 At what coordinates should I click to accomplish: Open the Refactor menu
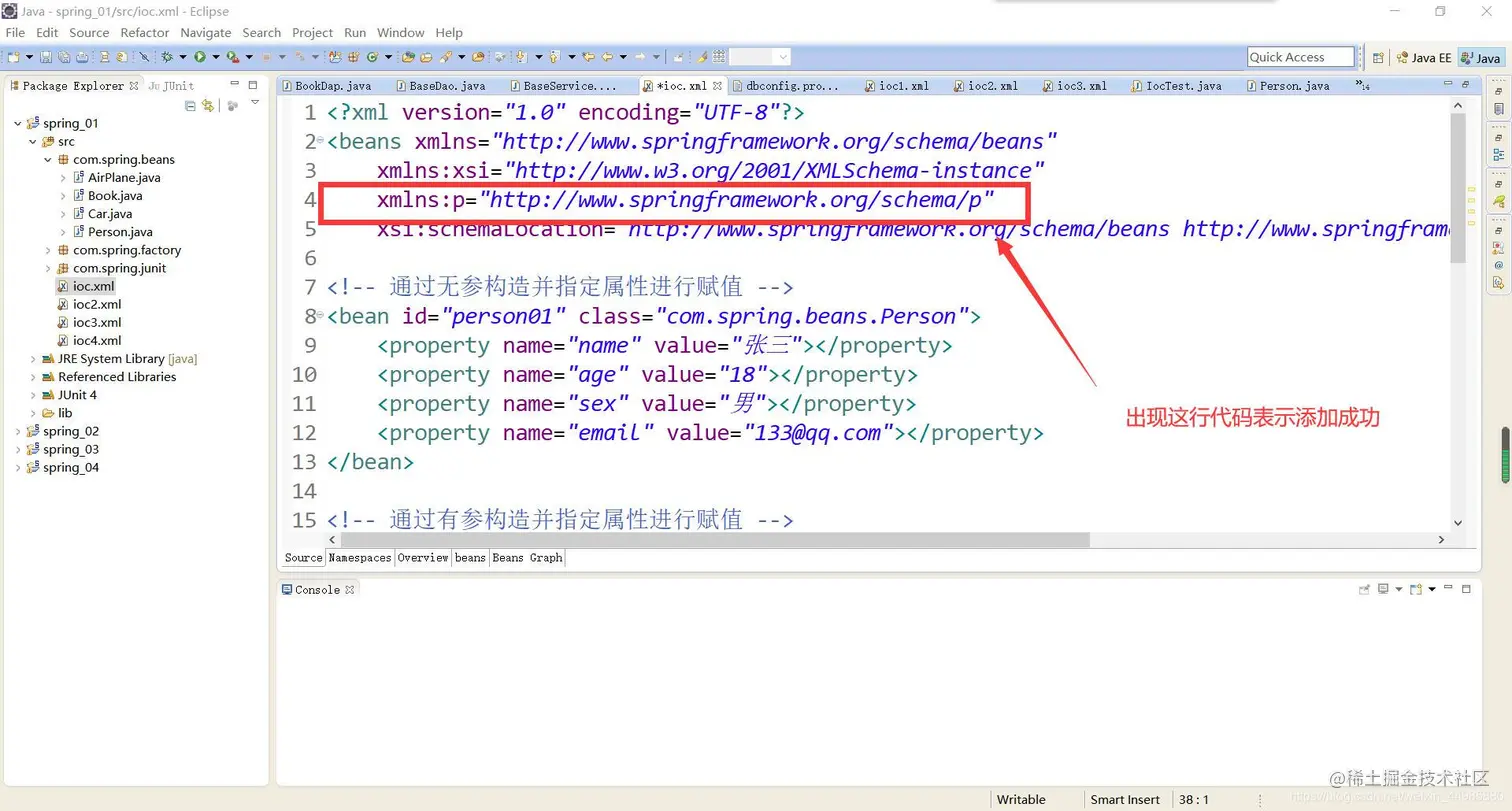tap(145, 33)
